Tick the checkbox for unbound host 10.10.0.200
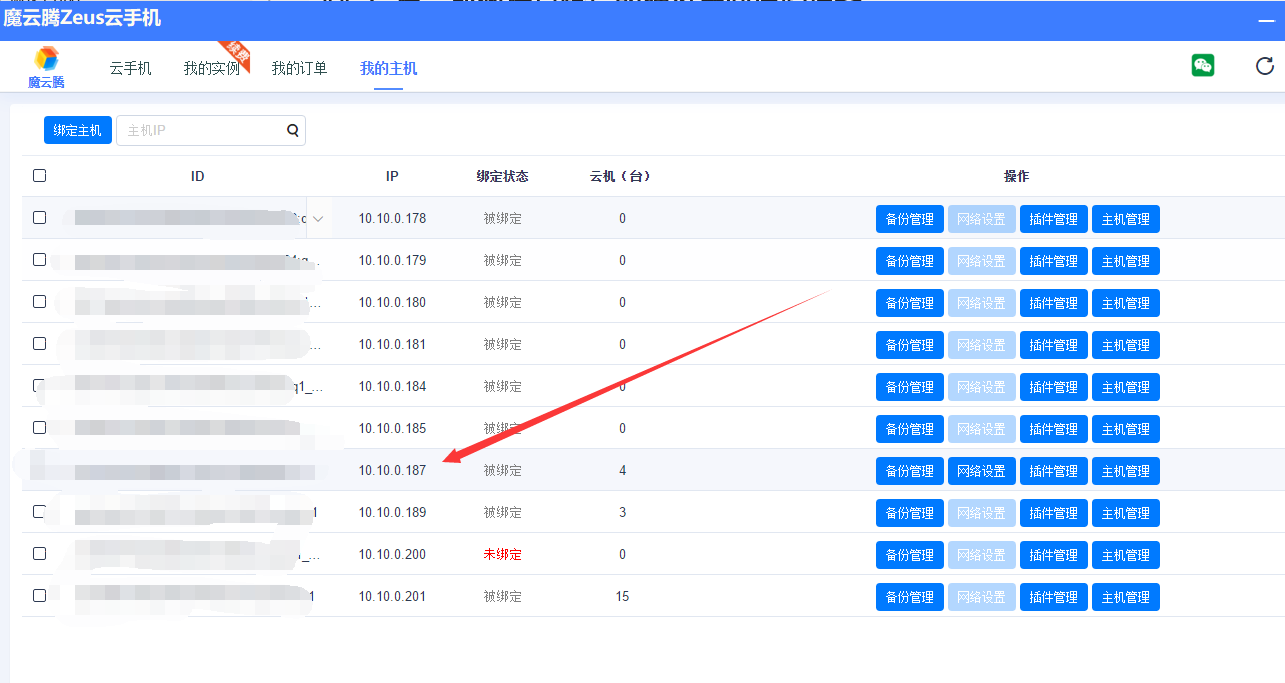This screenshot has width=1285, height=683. click(40, 554)
